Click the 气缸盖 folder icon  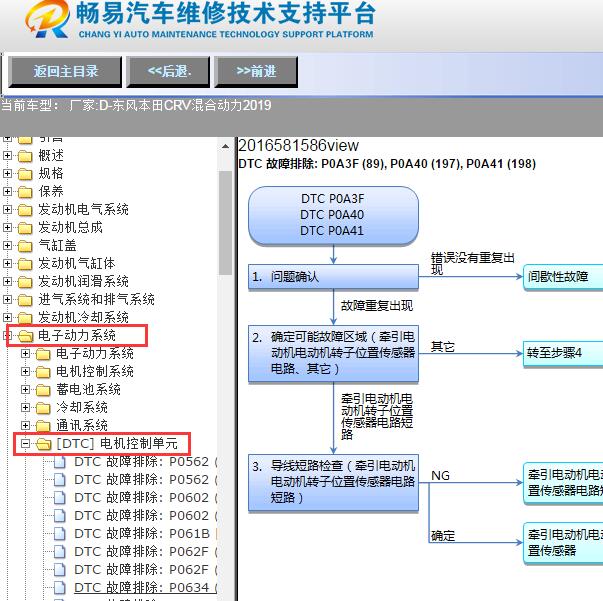(25, 246)
